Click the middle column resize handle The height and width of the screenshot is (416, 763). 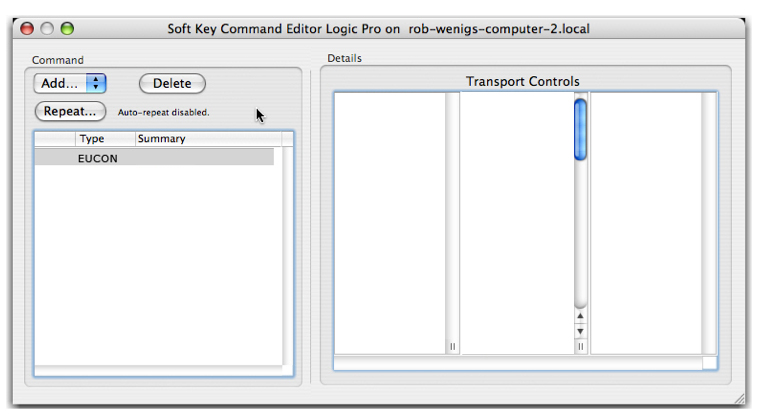tap(580, 346)
